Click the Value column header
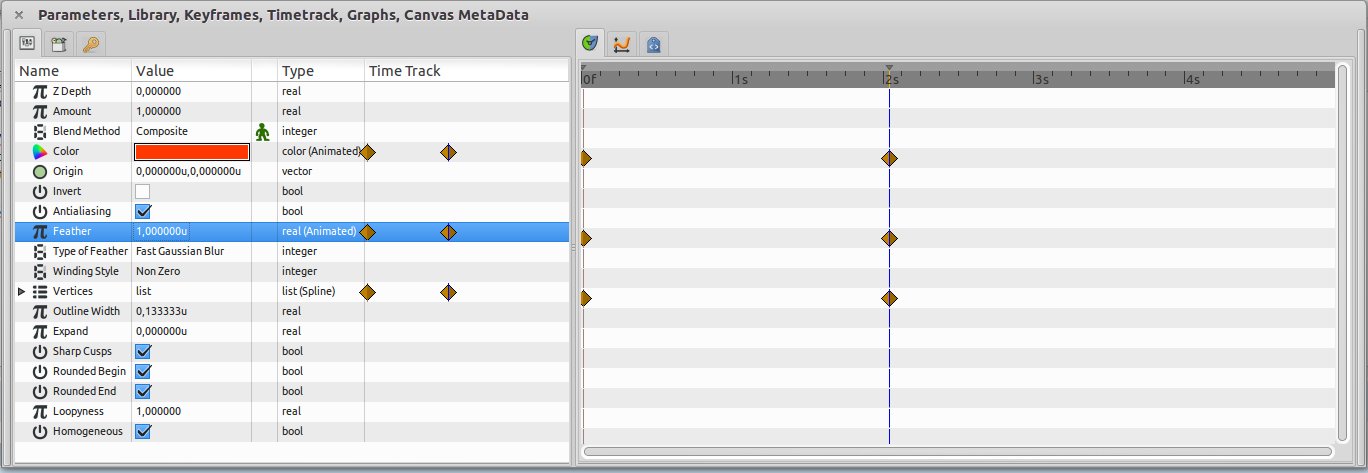This screenshot has height=473, width=1368. click(192, 71)
